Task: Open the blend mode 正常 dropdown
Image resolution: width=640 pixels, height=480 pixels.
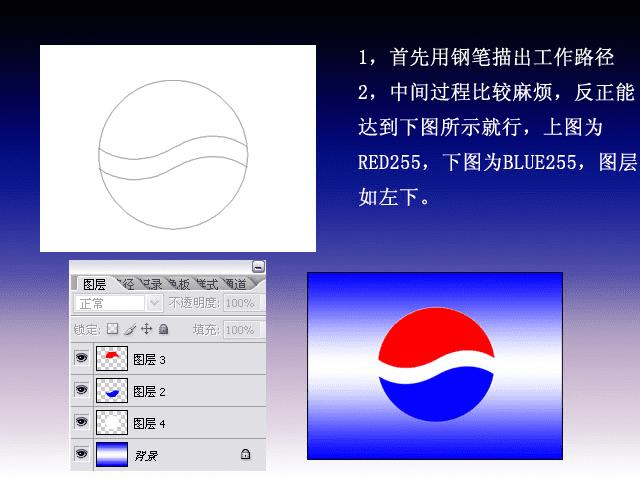Action: pyautogui.click(x=118, y=303)
